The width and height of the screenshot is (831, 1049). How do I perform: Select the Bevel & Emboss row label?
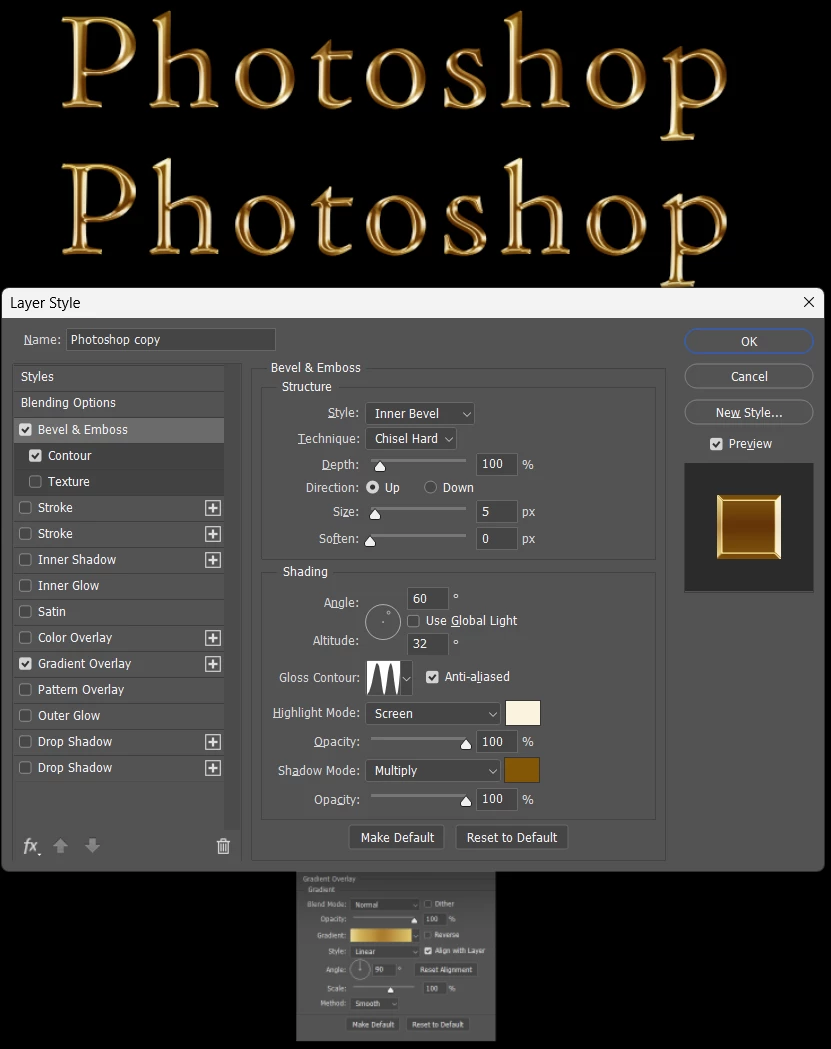click(82, 430)
